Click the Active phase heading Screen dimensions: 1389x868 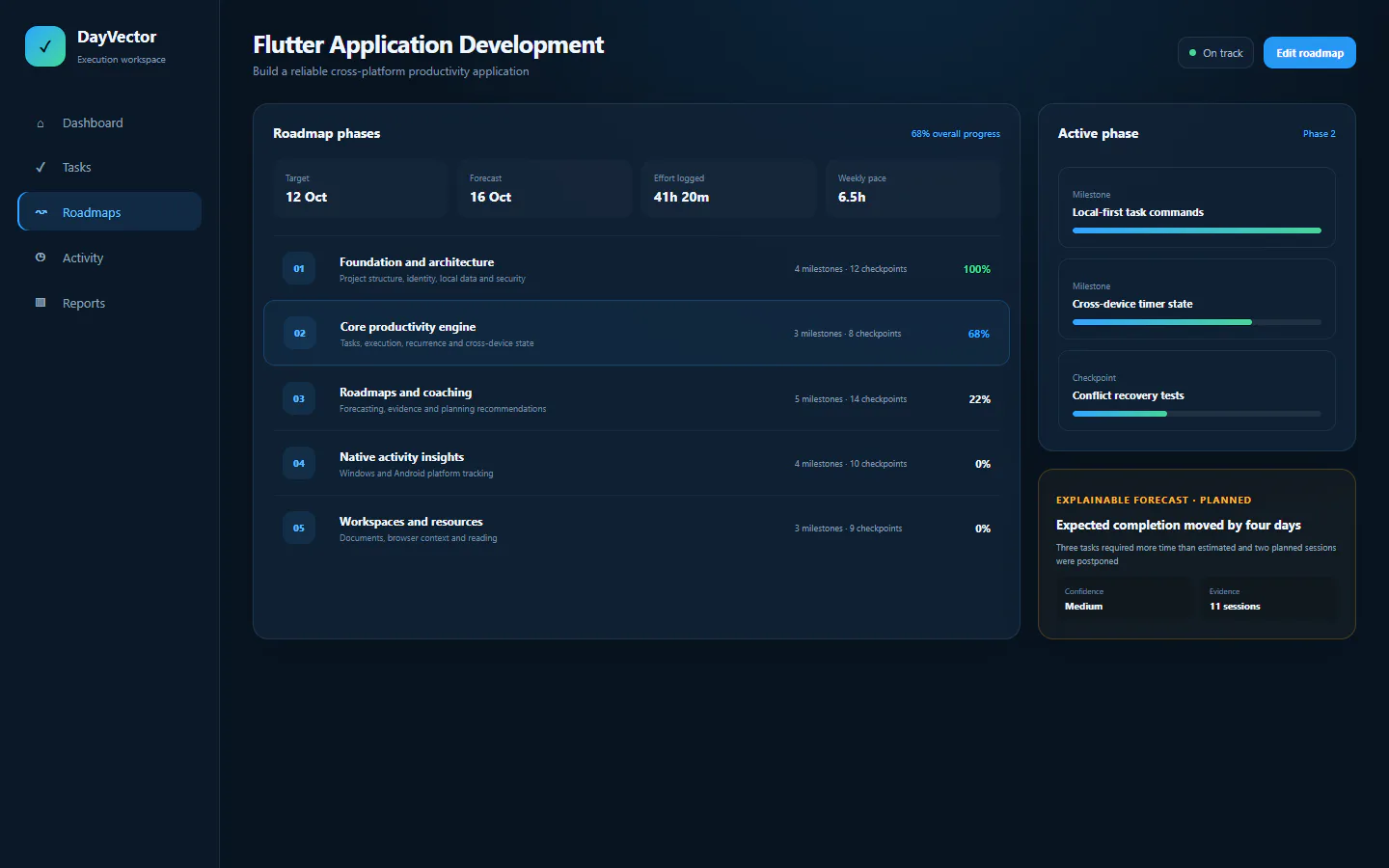(1099, 133)
